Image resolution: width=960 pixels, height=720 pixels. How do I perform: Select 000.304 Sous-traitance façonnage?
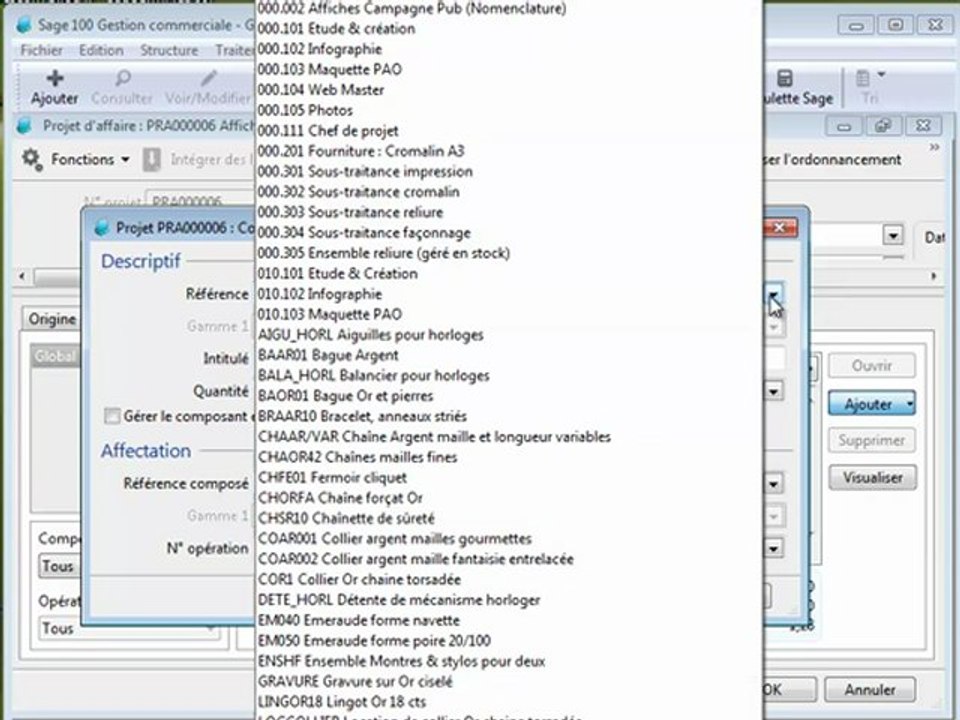364,233
